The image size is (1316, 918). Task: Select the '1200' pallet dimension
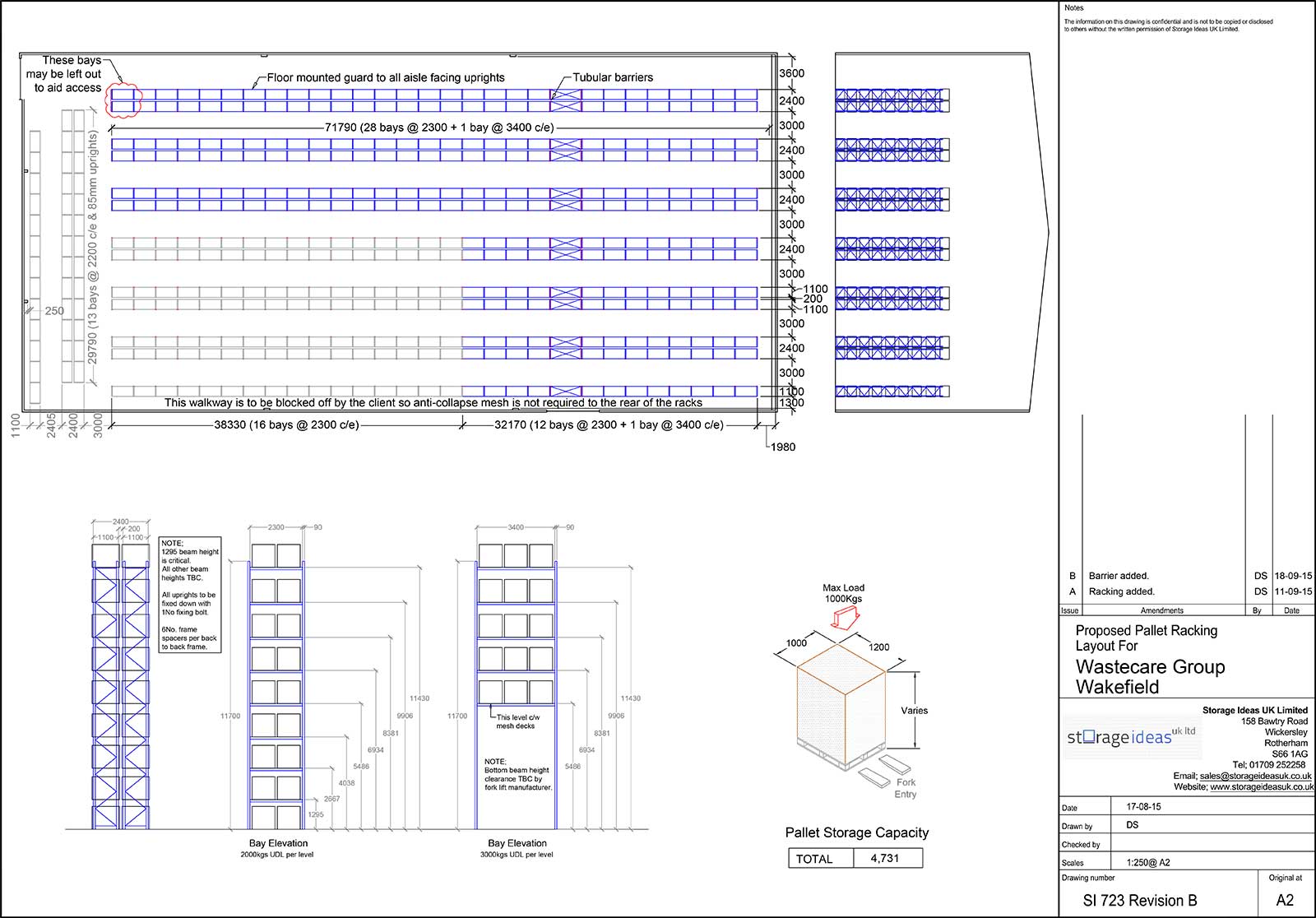(x=878, y=647)
